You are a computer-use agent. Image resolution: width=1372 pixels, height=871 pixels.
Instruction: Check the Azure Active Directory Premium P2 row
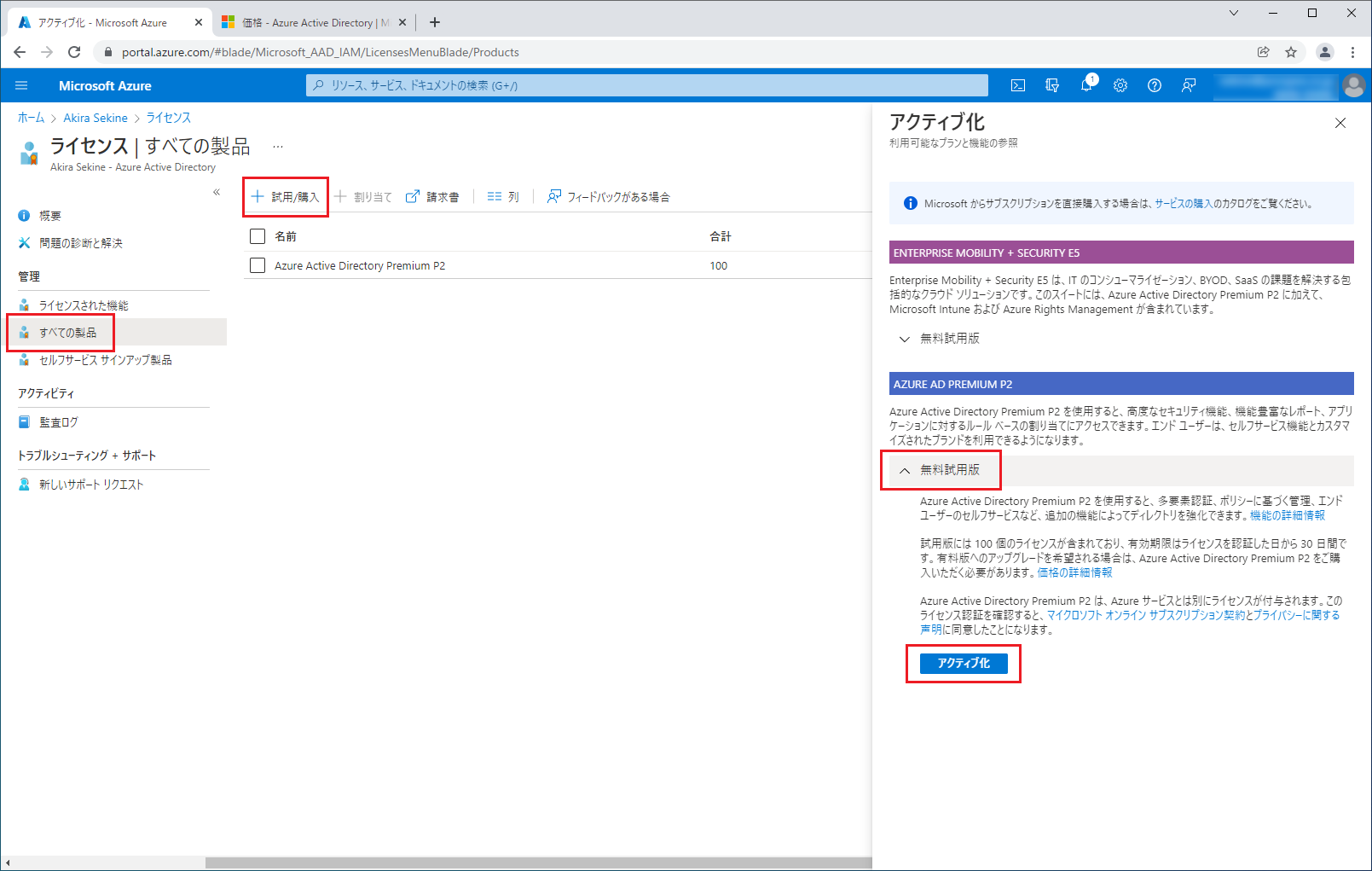pos(258,265)
